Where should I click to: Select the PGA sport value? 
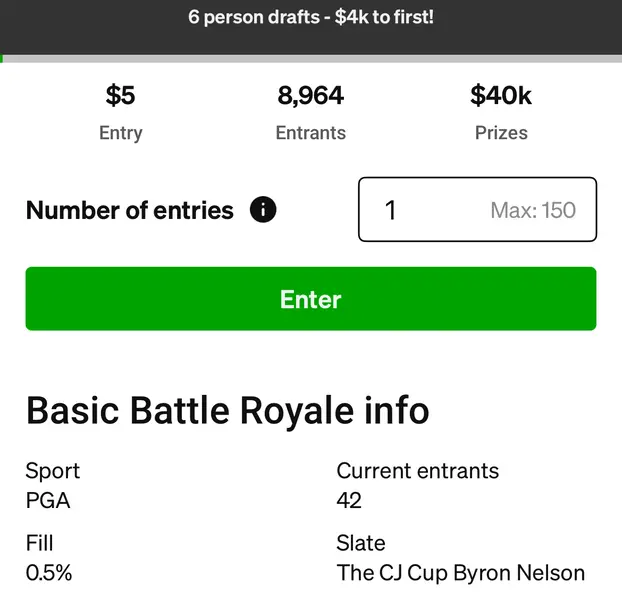(x=48, y=500)
